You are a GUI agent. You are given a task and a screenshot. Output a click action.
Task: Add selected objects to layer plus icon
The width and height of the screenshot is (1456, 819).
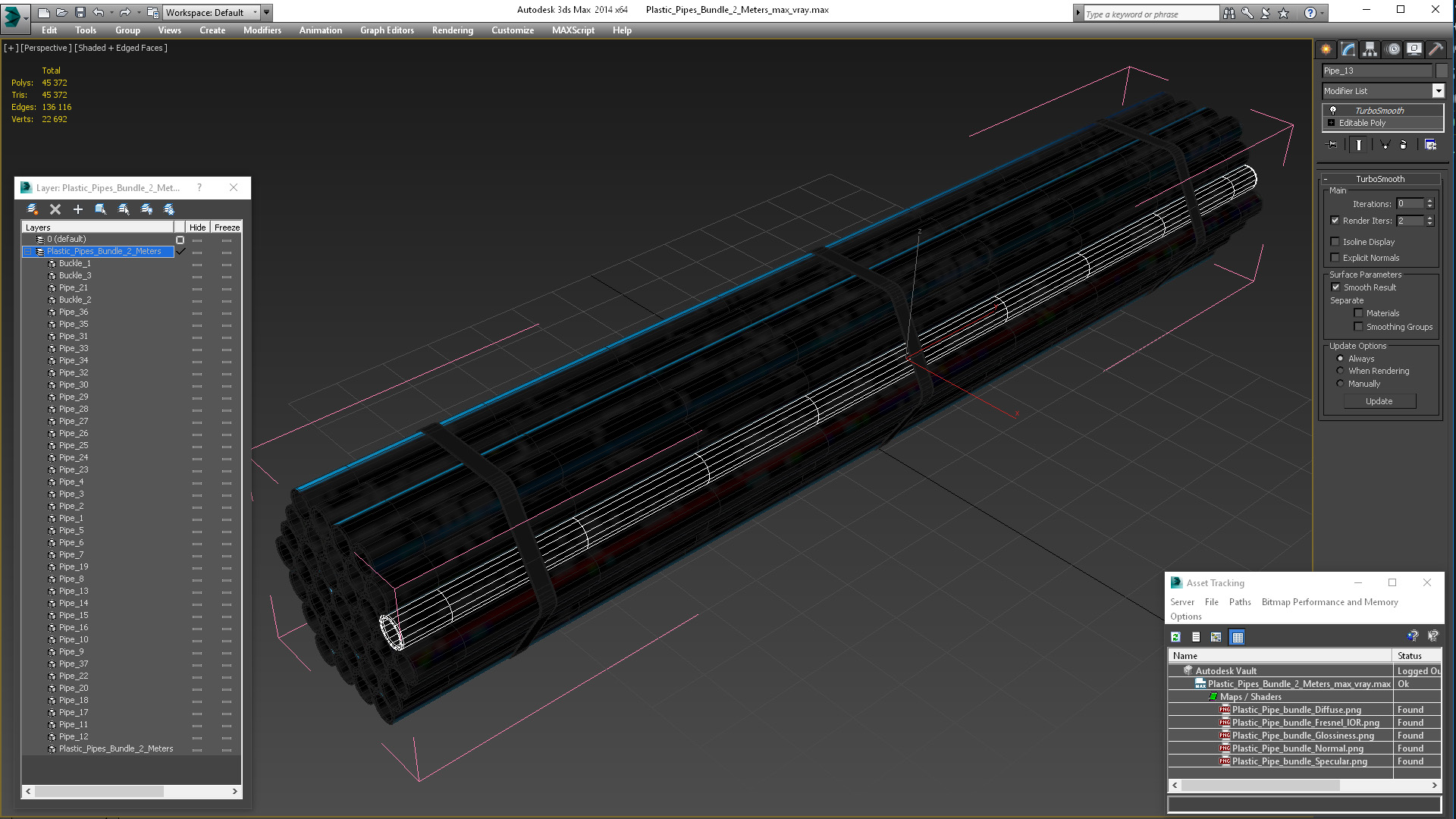click(77, 209)
